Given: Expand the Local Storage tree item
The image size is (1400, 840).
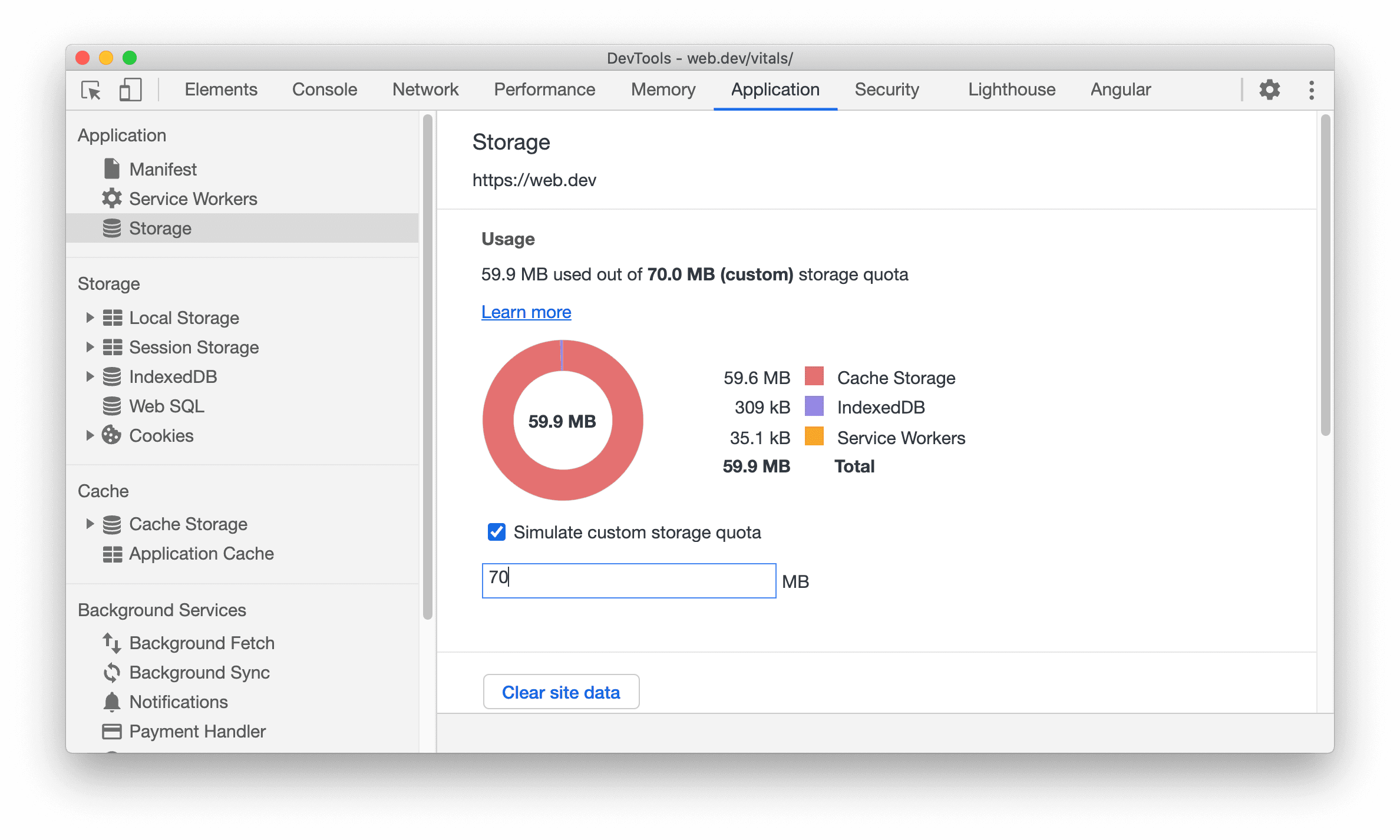Looking at the screenshot, I should coord(87,317).
